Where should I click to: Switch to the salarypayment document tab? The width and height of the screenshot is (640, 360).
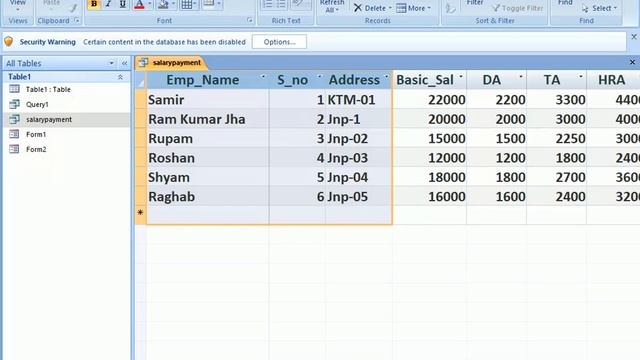click(171, 63)
